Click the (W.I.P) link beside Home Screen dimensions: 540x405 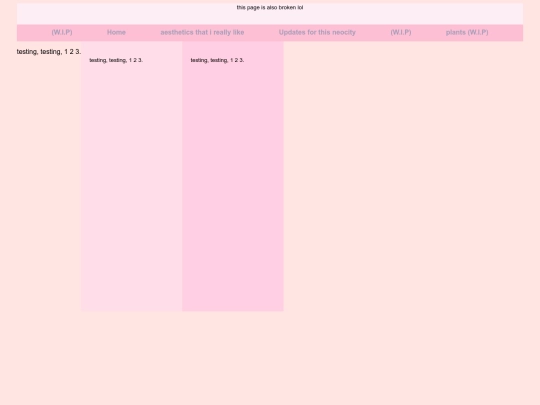coord(62,32)
